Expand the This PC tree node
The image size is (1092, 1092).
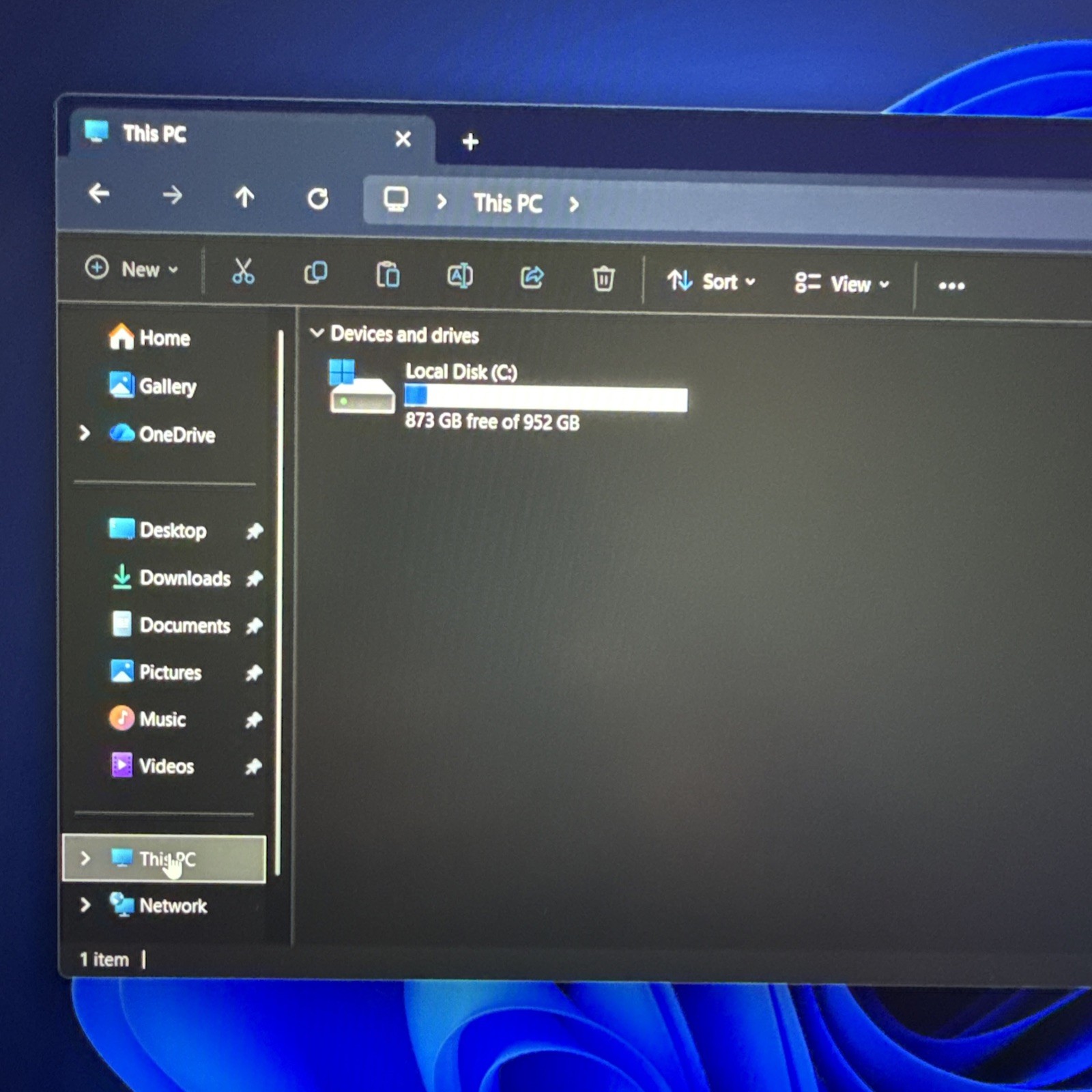click(85, 858)
